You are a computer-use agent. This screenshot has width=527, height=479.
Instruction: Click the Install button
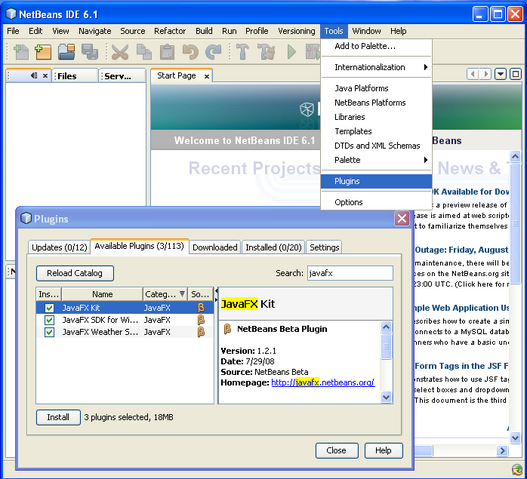pyautogui.click(x=58, y=417)
